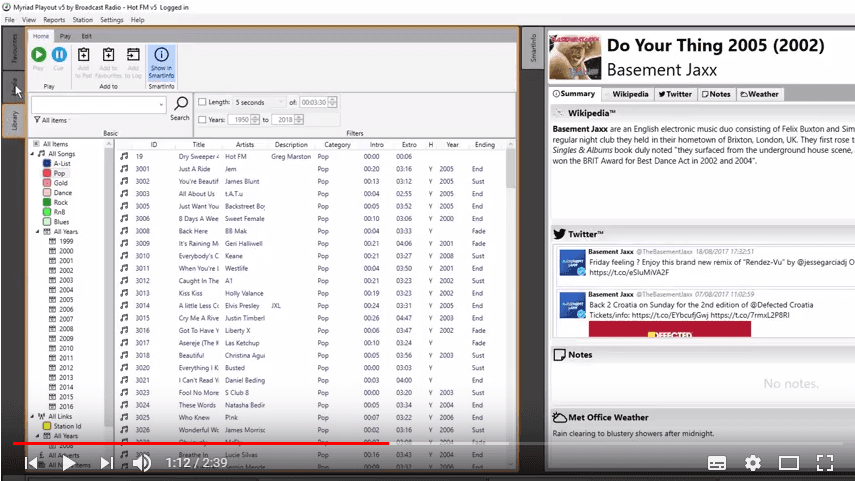The height and width of the screenshot is (481, 855).
Task: Open the Station menu
Action: [82, 20]
